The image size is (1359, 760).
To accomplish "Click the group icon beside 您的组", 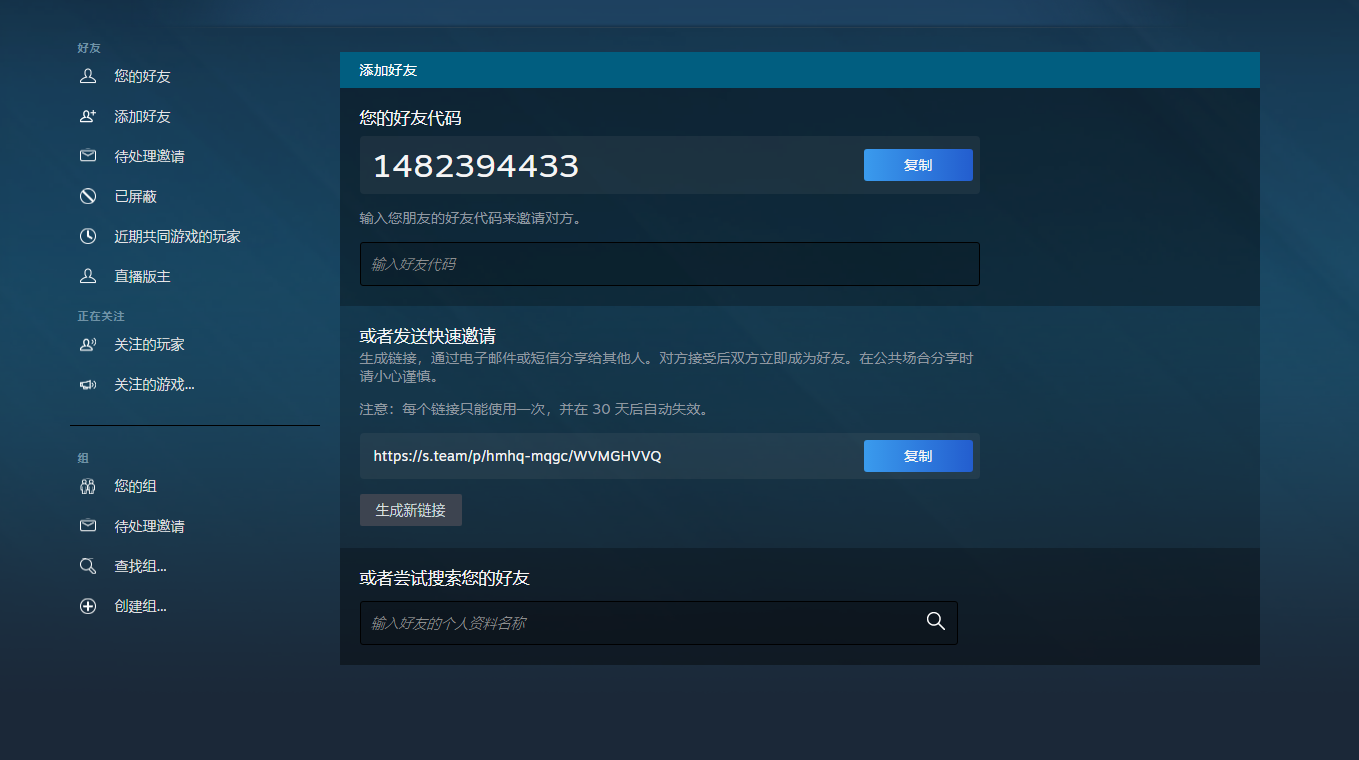I will click(88, 486).
